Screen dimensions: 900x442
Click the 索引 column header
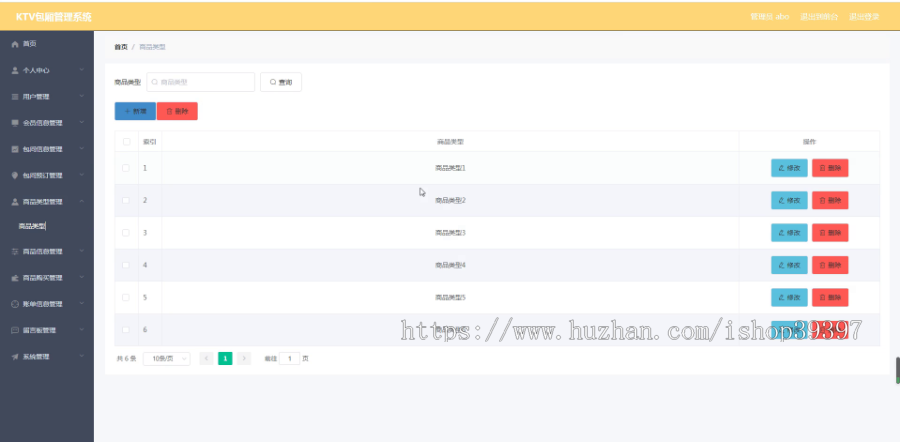coord(149,141)
